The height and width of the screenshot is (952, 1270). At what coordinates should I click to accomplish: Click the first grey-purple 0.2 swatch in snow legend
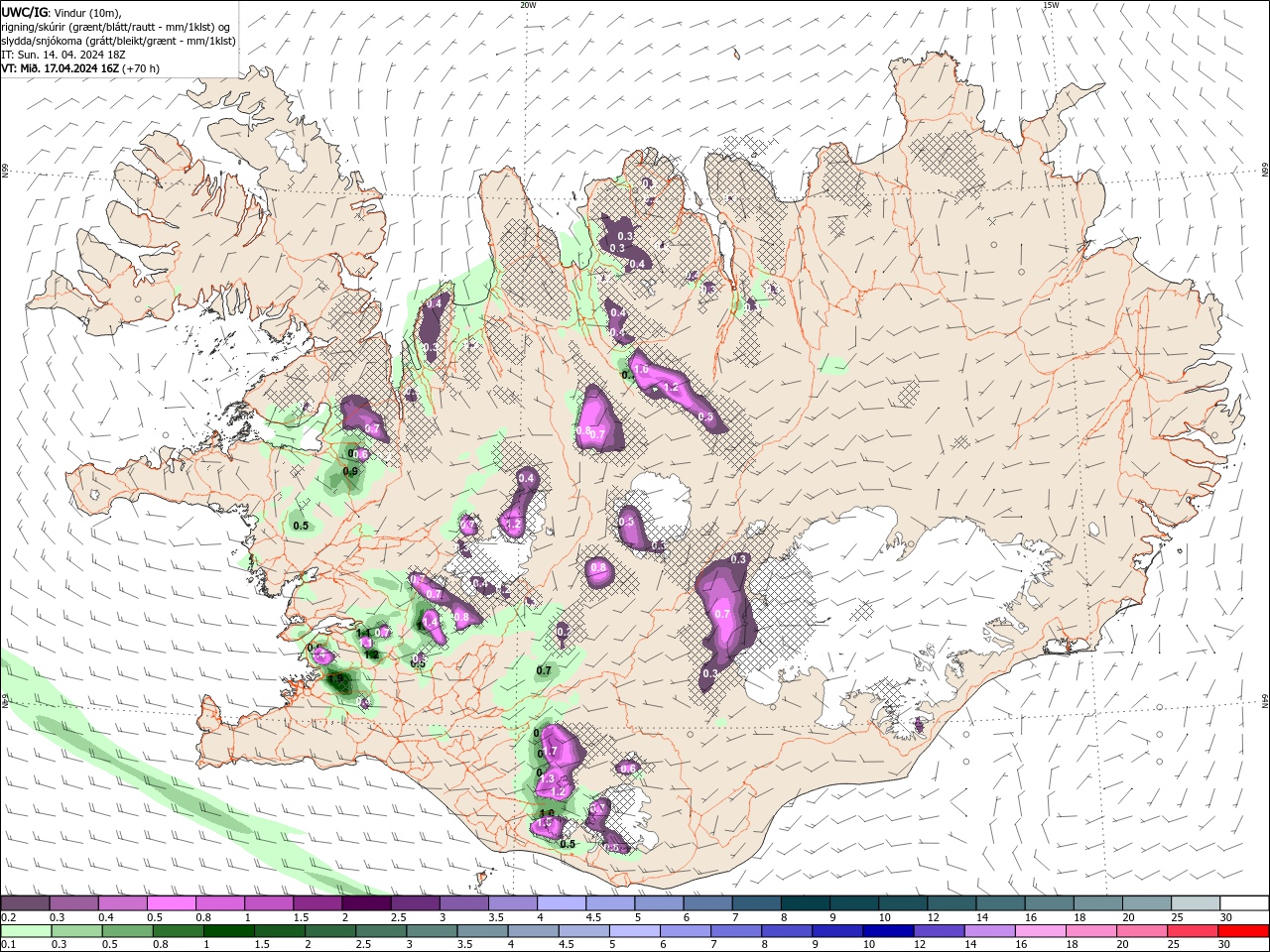(x=25, y=903)
